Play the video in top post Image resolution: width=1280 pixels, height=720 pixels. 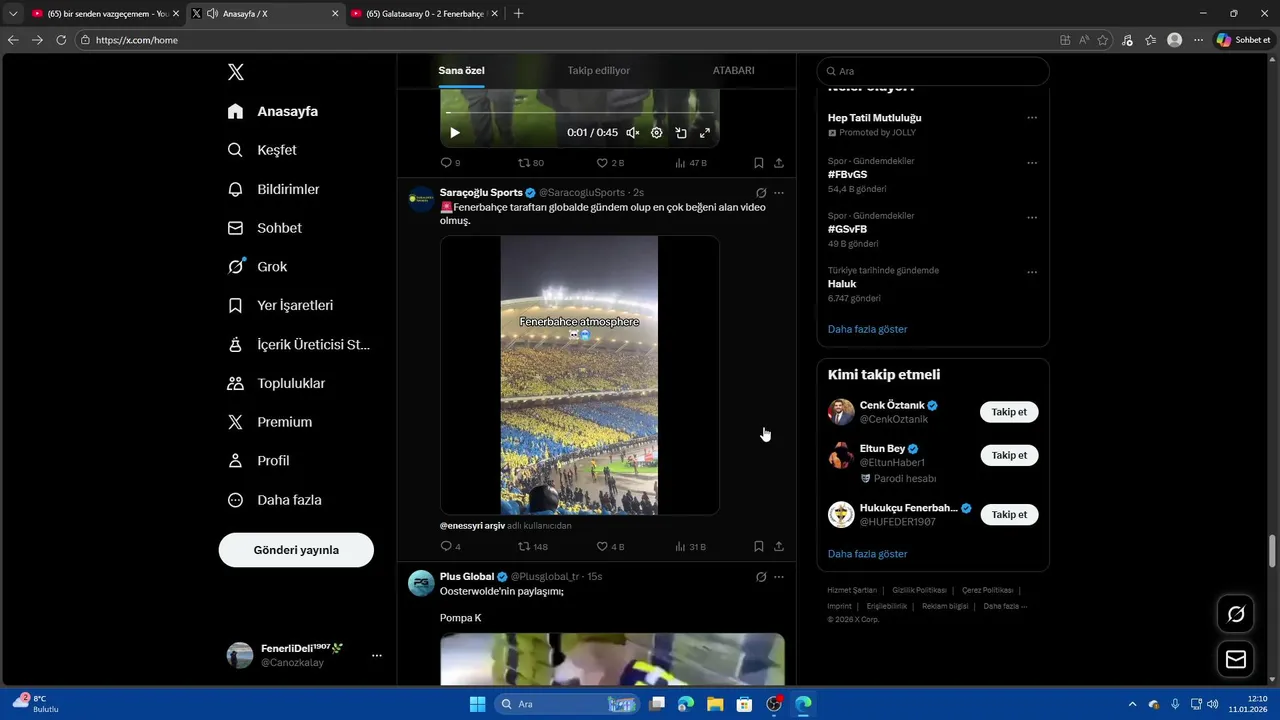pyautogui.click(x=455, y=133)
